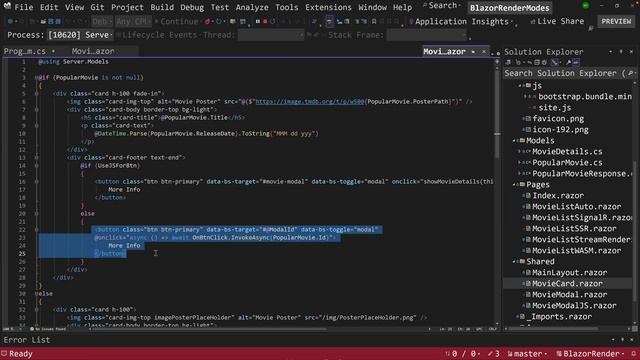Viewport: 640px width, 360px height.
Task: Open the File menu
Action: pos(24,7)
